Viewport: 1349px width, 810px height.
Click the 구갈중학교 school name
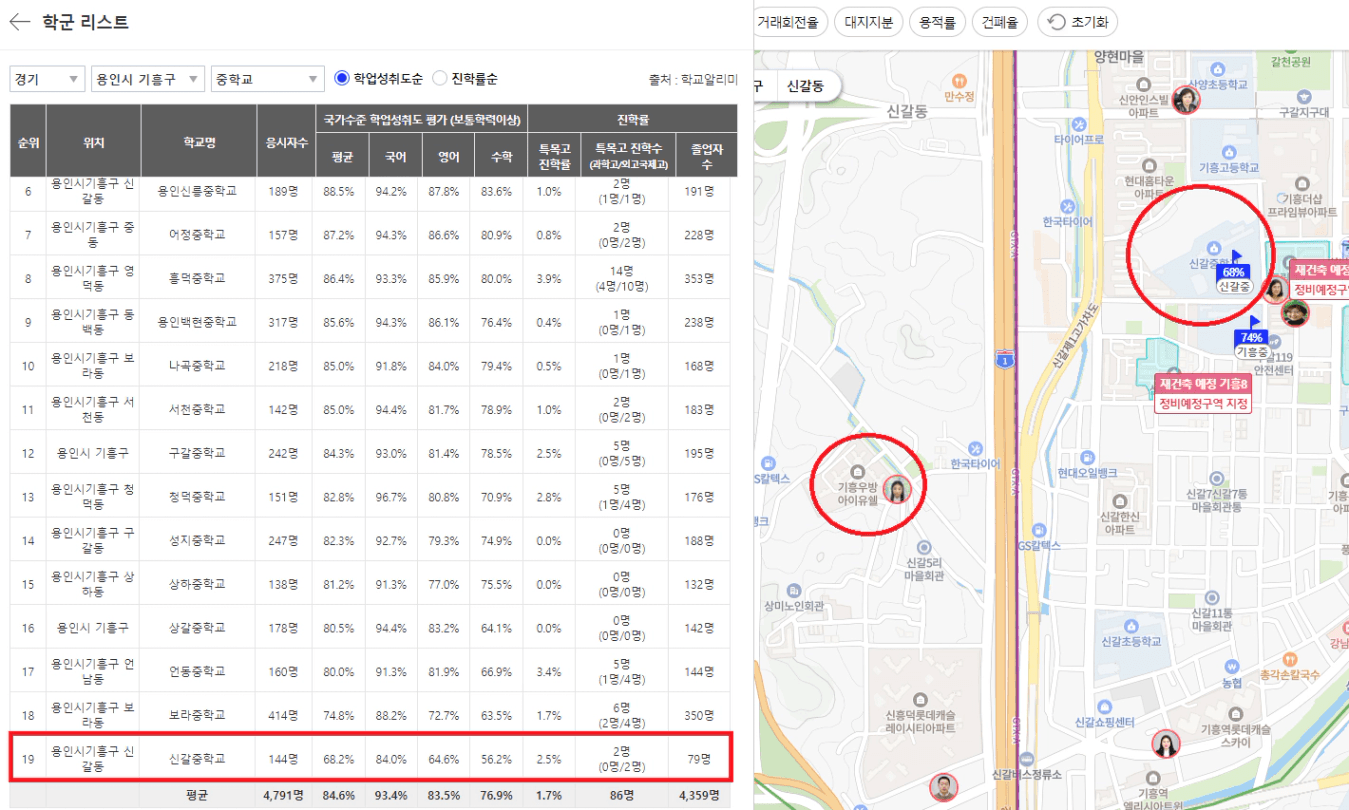(x=197, y=453)
